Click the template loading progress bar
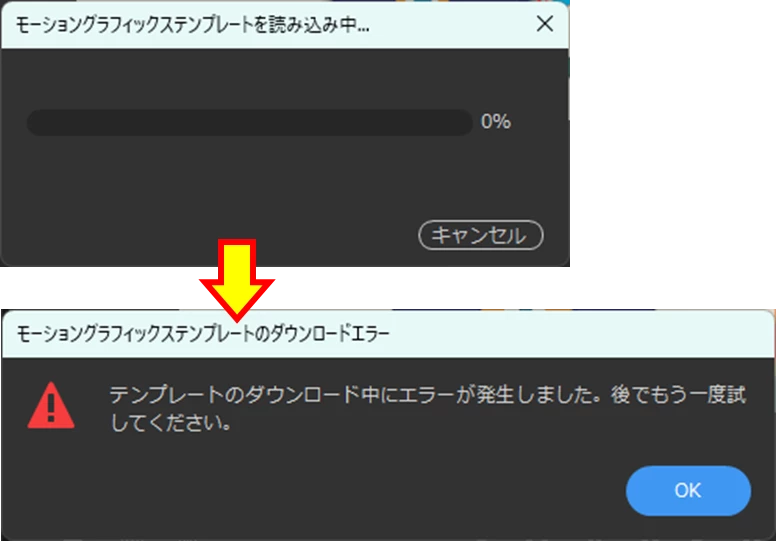This screenshot has height=541, width=776. (249, 122)
